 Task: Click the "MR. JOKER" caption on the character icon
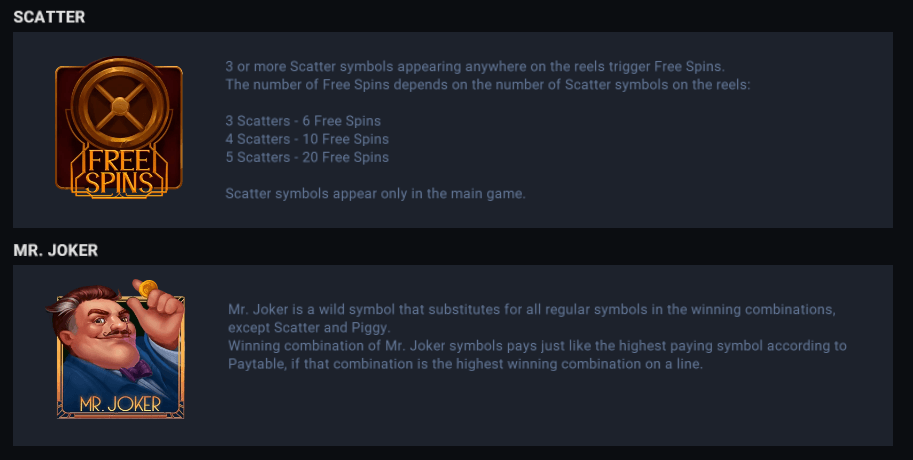tap(119, 405)
